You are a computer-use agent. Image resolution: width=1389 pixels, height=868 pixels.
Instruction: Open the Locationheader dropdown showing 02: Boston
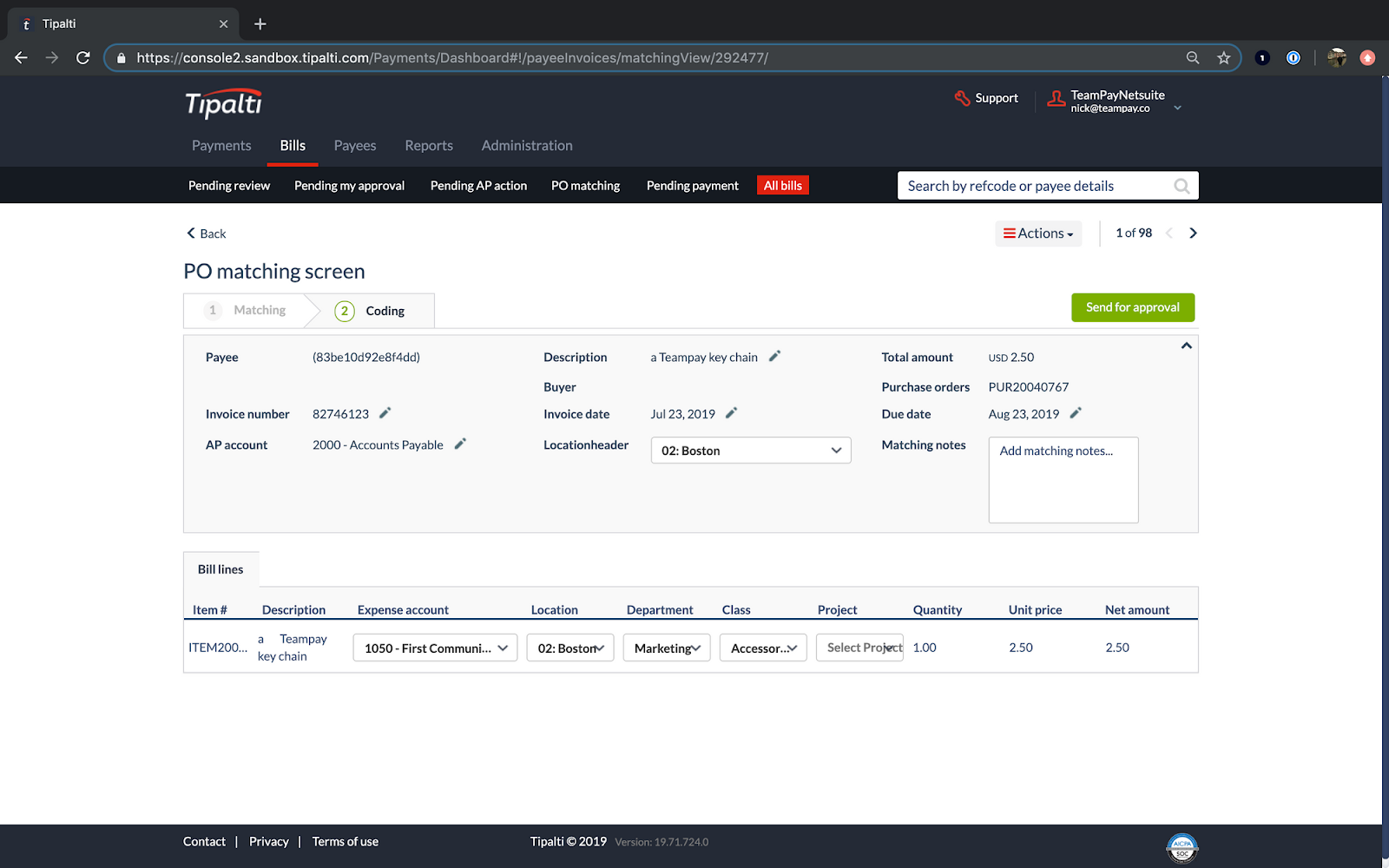751,450
